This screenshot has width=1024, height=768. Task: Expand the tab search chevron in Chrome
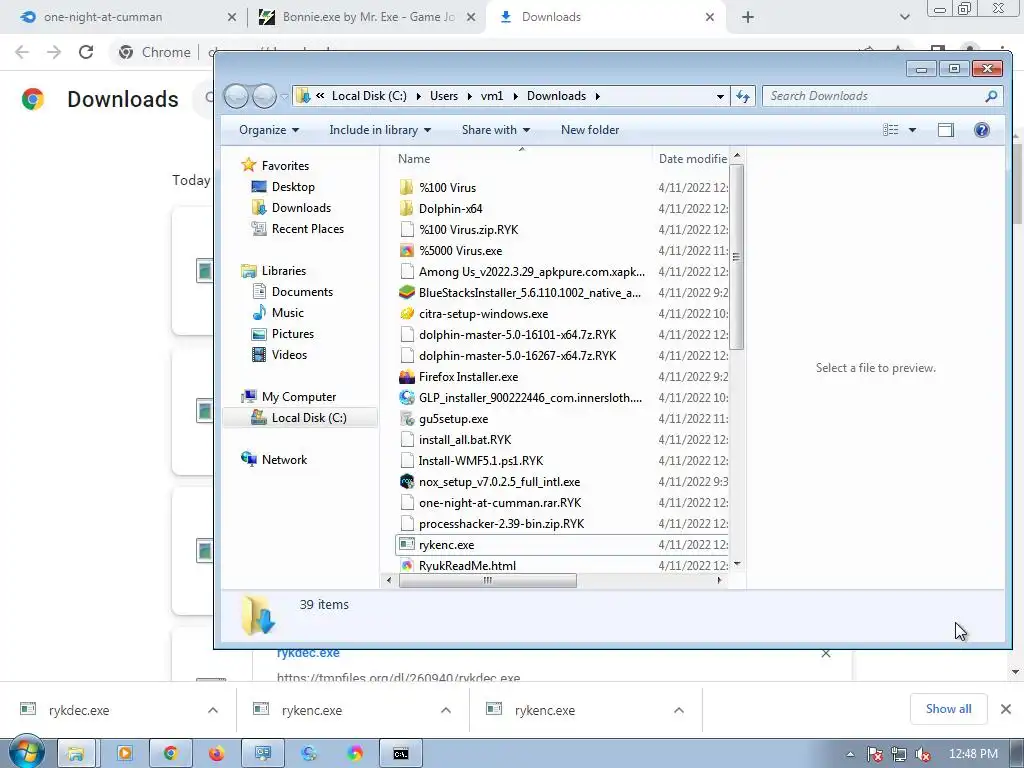pos(904,17)
